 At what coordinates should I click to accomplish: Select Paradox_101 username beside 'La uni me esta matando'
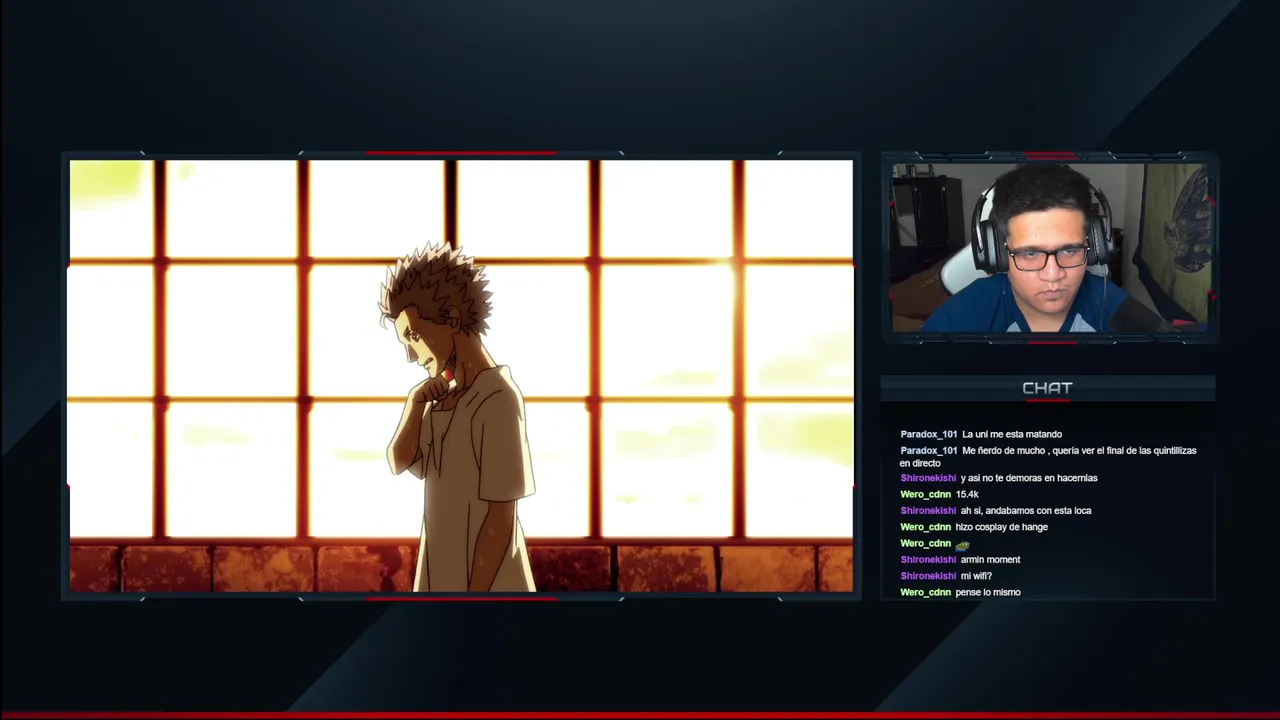tap(928, 434)
